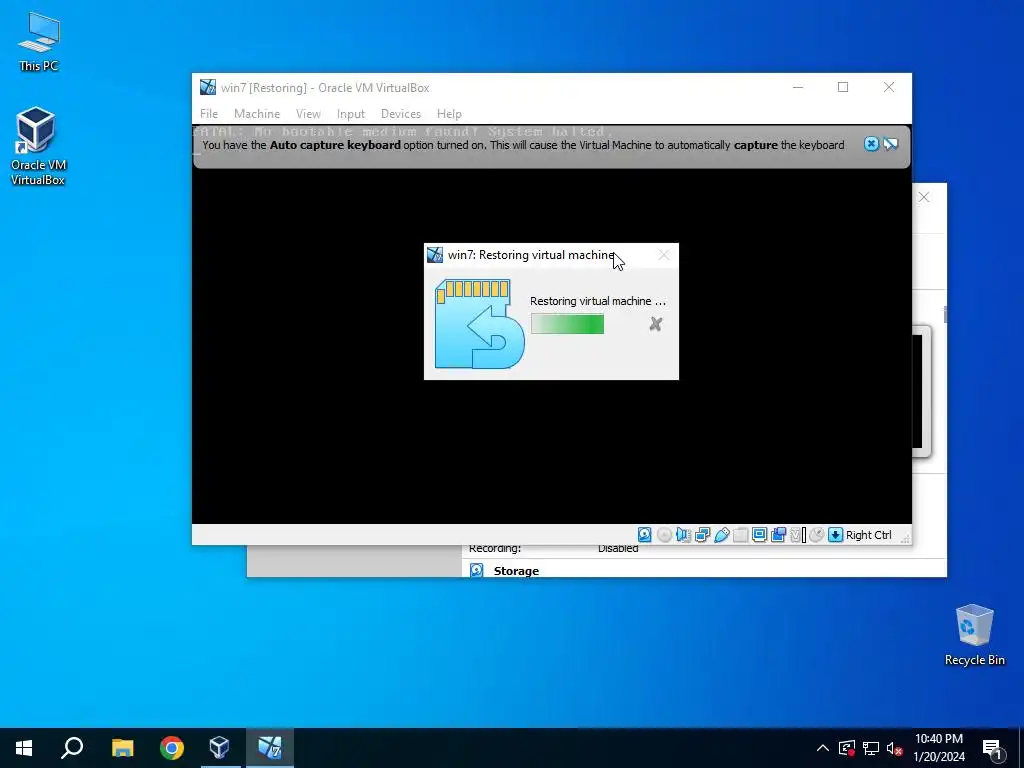Click the optical drive status icon
The height and width of the screenshot is (768, 1024).
coord(664,535)
